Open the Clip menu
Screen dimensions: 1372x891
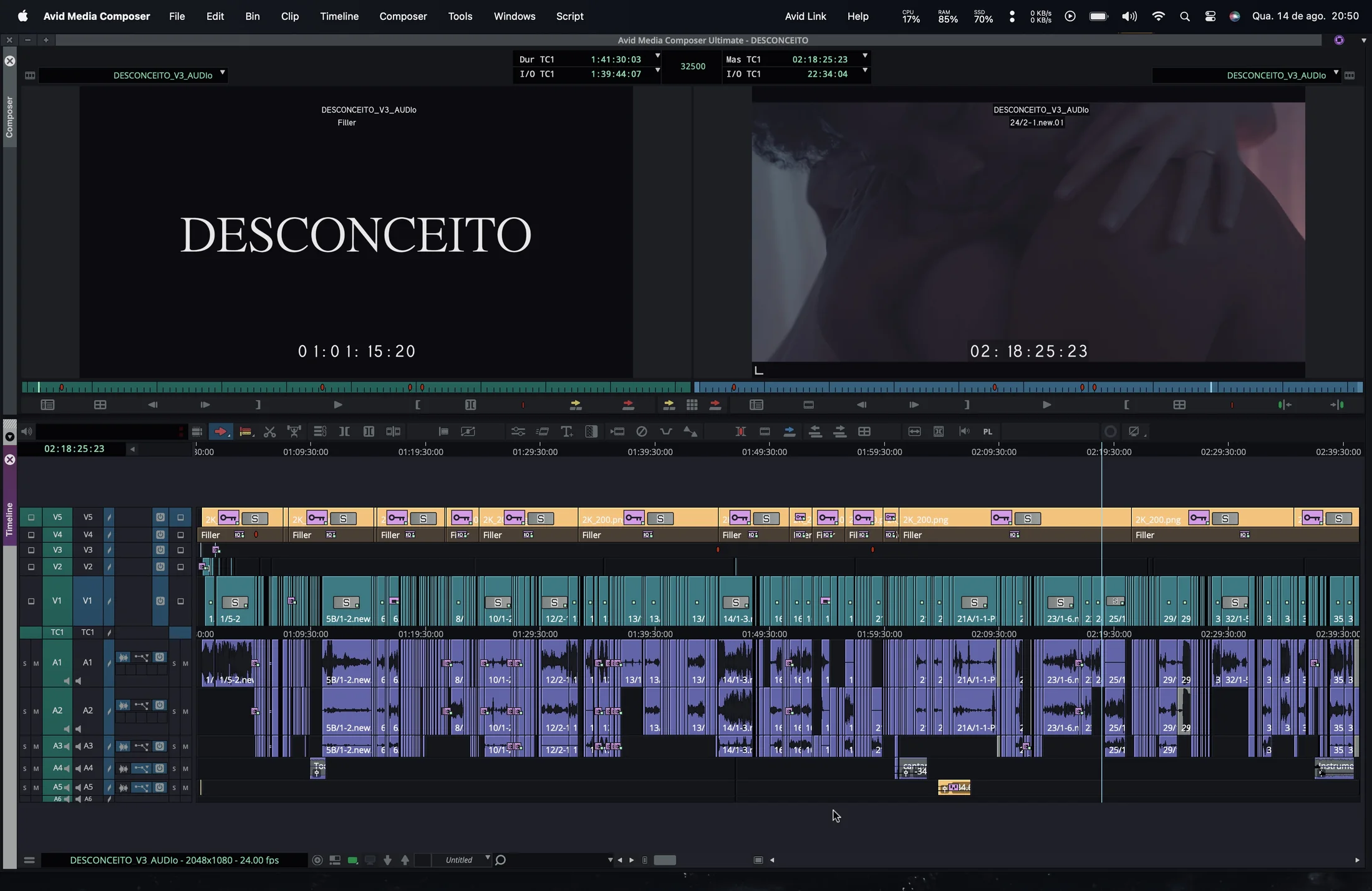tap(290, 16)
